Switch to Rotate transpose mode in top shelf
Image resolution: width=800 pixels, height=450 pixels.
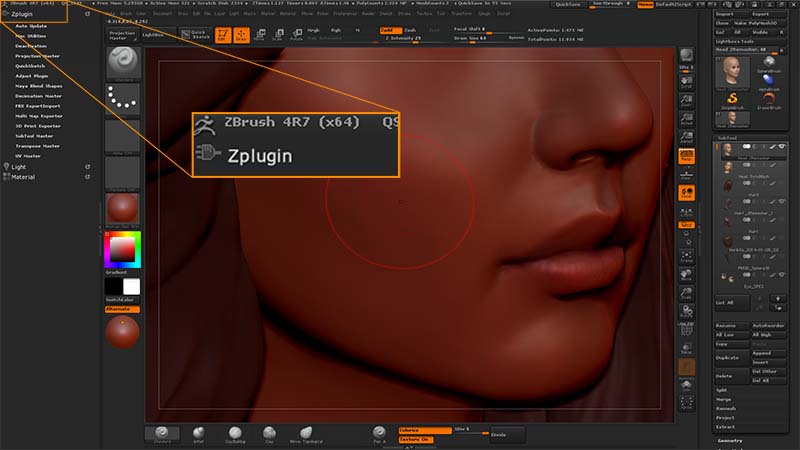pos(296,35)
